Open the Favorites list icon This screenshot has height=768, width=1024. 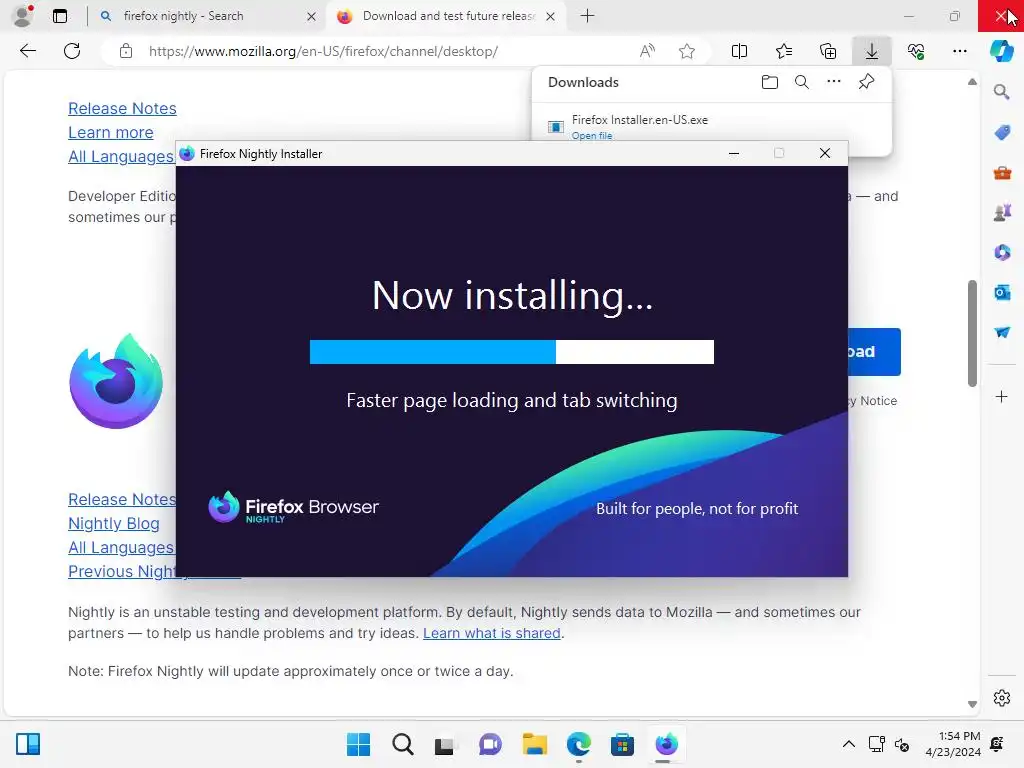(x=784, y=51)
